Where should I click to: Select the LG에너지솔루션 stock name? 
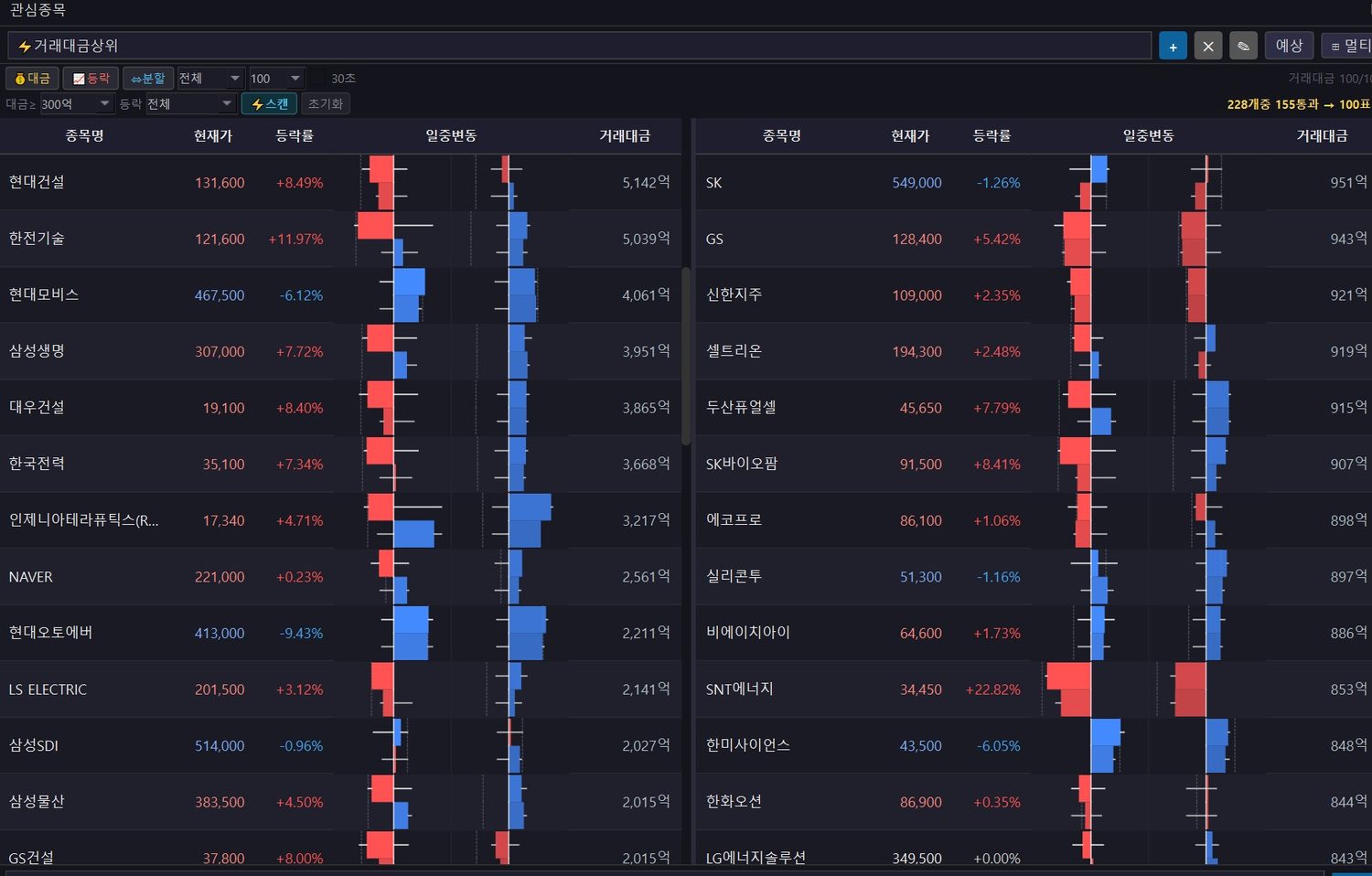tap(756, 858)
